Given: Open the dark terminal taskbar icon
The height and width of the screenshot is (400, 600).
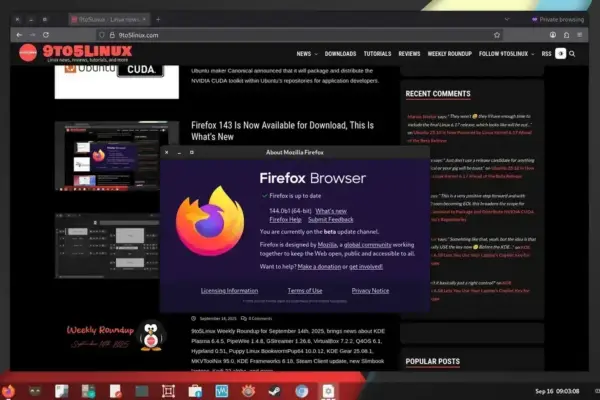Looking at the screenshot, I should pos(142,391).
